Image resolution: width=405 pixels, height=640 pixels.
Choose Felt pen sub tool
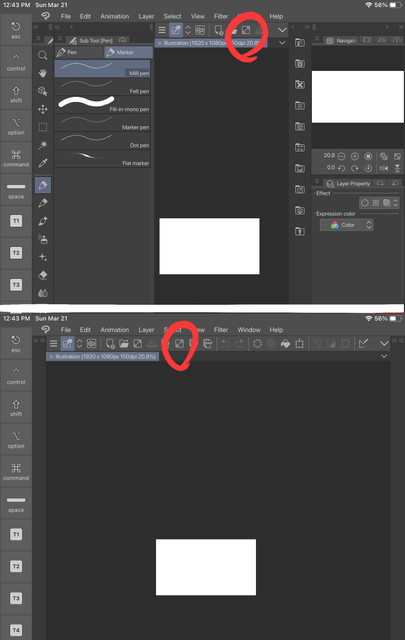(102, 87)
